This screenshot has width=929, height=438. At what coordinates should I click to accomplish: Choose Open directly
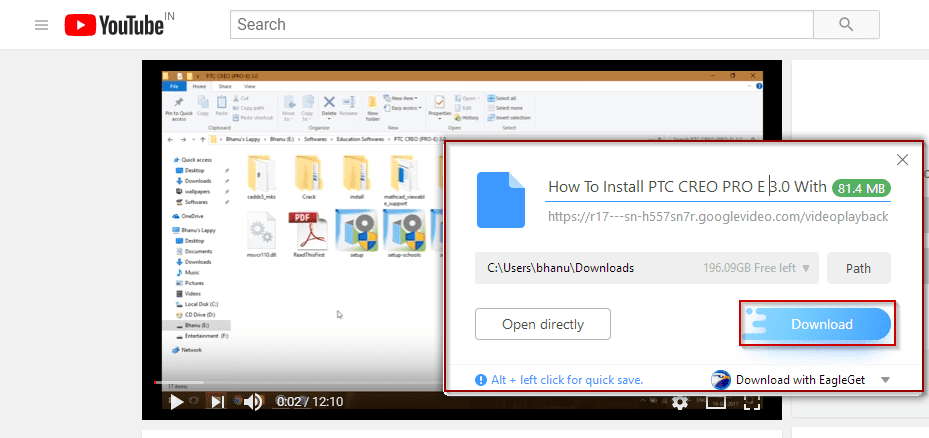tap(543, 324)
